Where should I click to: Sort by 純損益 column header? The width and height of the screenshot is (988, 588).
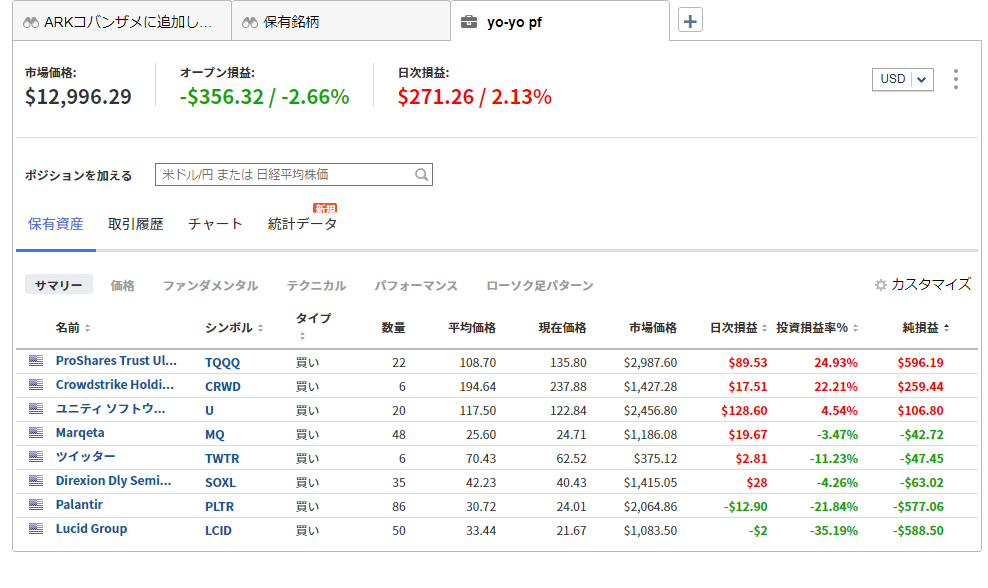pyautogui.click(x=926, y=328)
